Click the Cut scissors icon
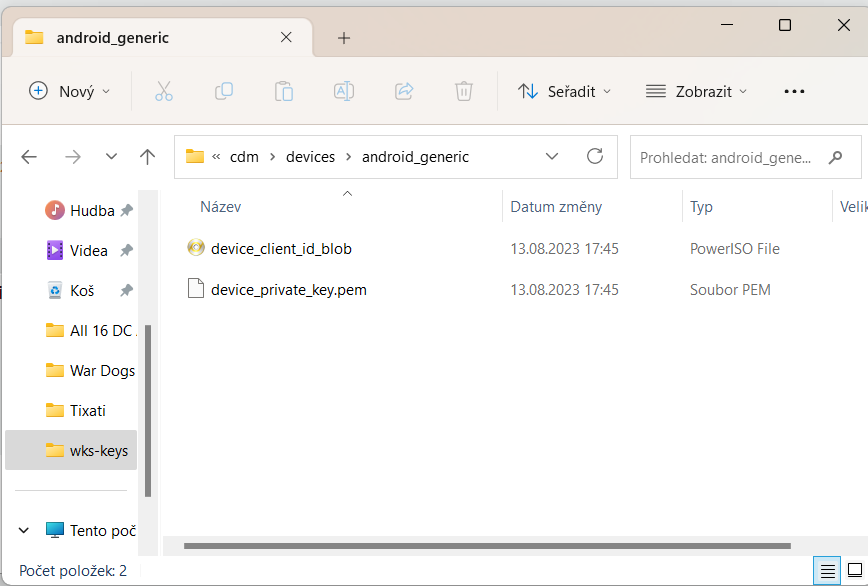Image resolution: width=868 pixels, height=586 pixels. point(164,91)
